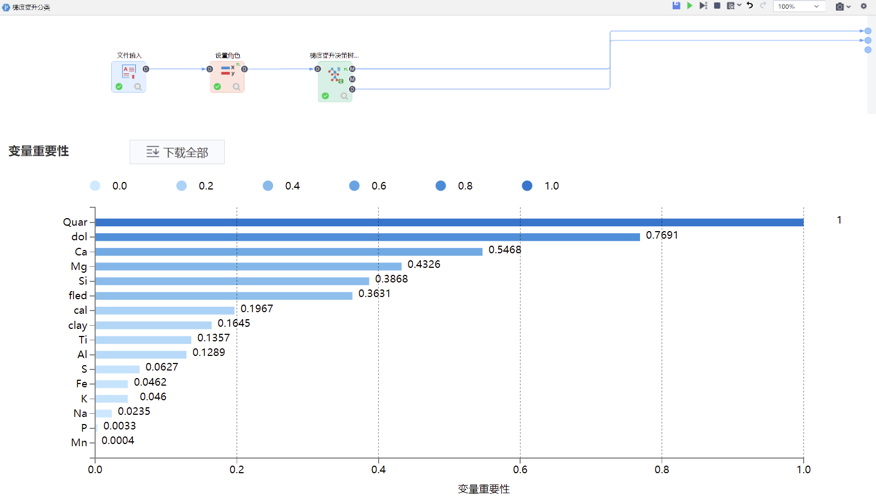Expand the camera snapshot dropdown arrow
The height and width of the screenshot is (502, 876).
pos(850,7)
